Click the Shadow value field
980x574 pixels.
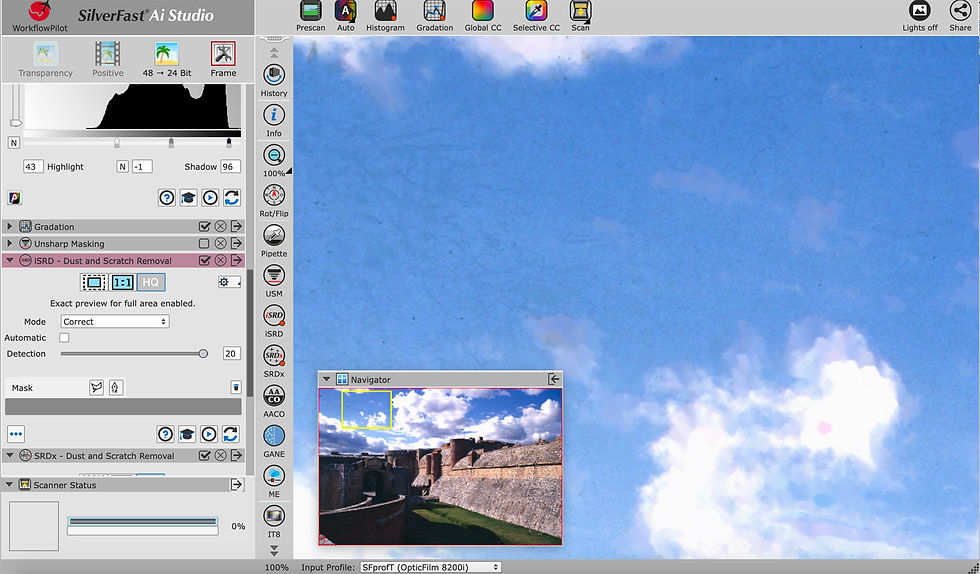click(230, 166)
